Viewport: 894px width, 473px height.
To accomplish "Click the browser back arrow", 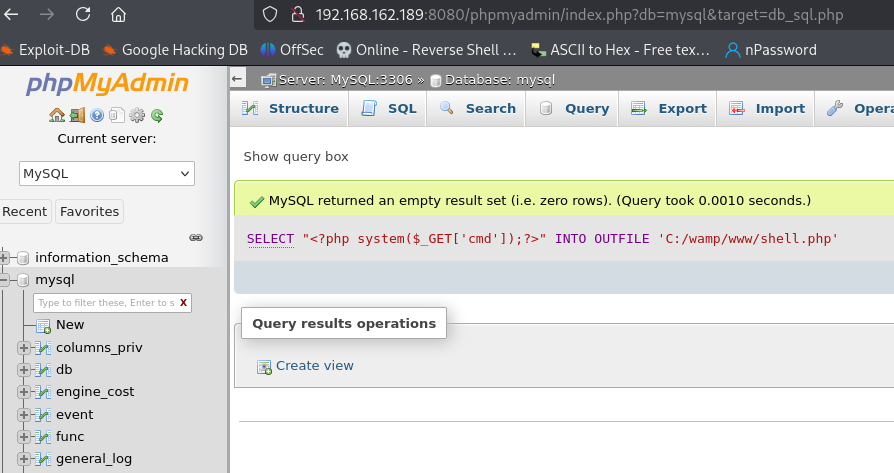I will tap(11, 14).
